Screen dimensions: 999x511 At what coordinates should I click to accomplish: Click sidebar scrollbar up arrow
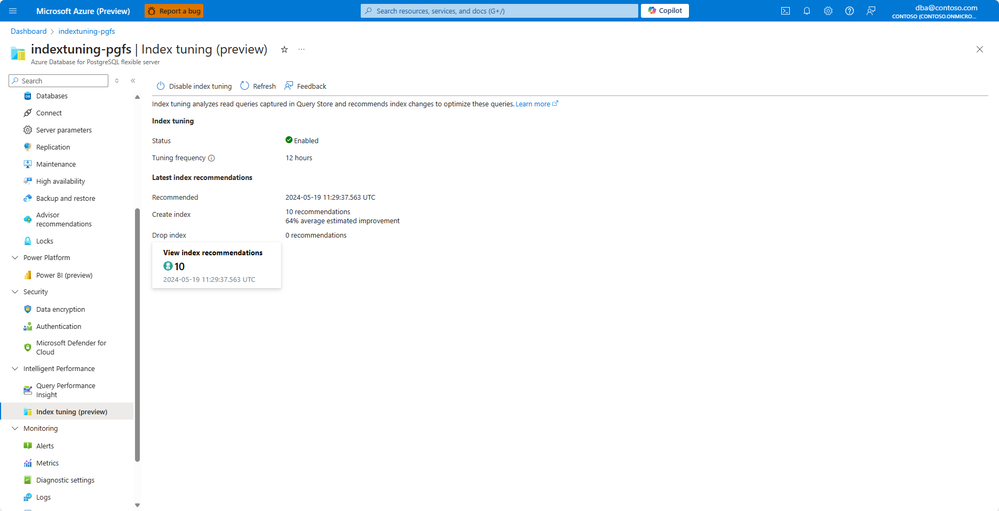pos(137,97)
